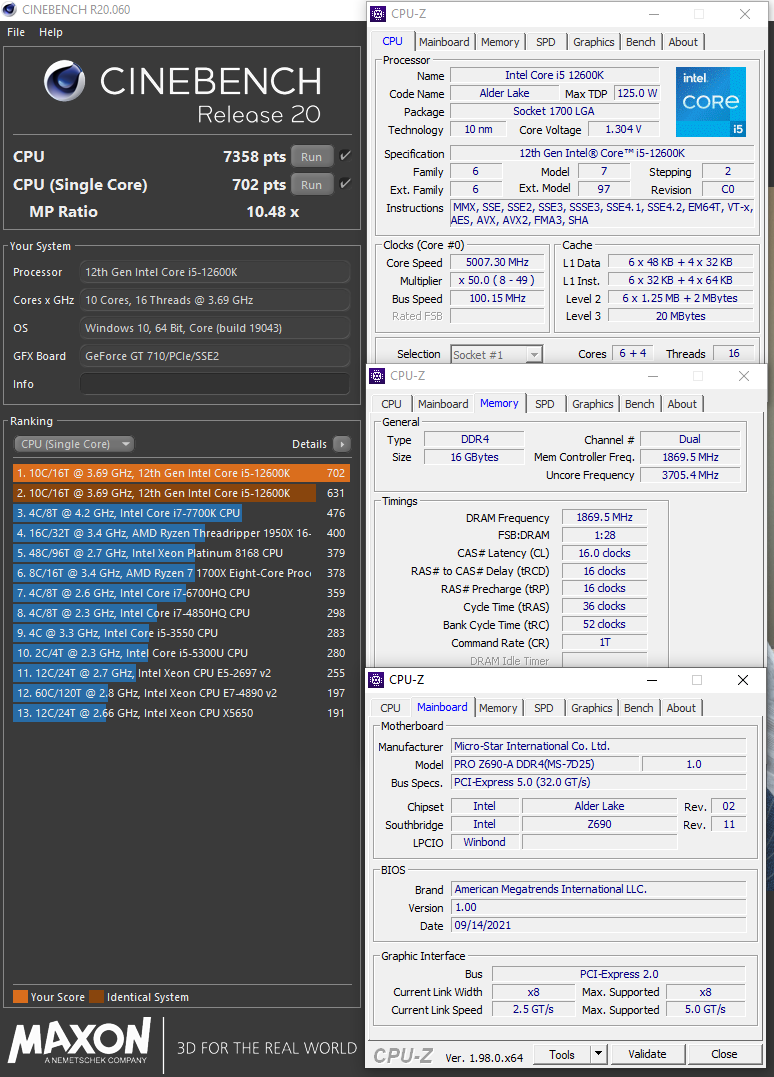774x1077 pixels.
Task: Select About tab in bottom CPU-Z window
Action: click(681, 707)
